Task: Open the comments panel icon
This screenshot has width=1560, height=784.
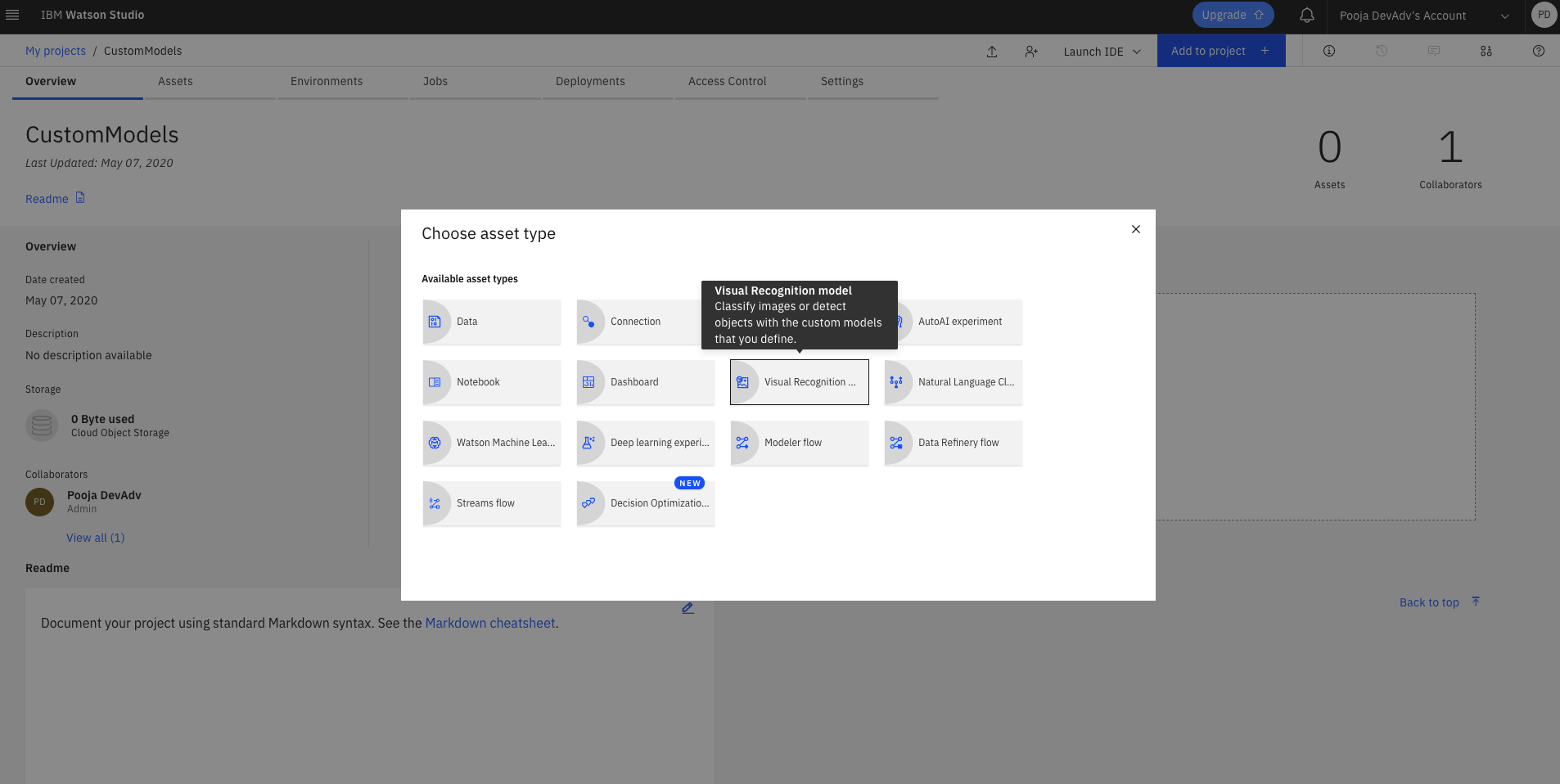Action: click(x=1434, y=51)
